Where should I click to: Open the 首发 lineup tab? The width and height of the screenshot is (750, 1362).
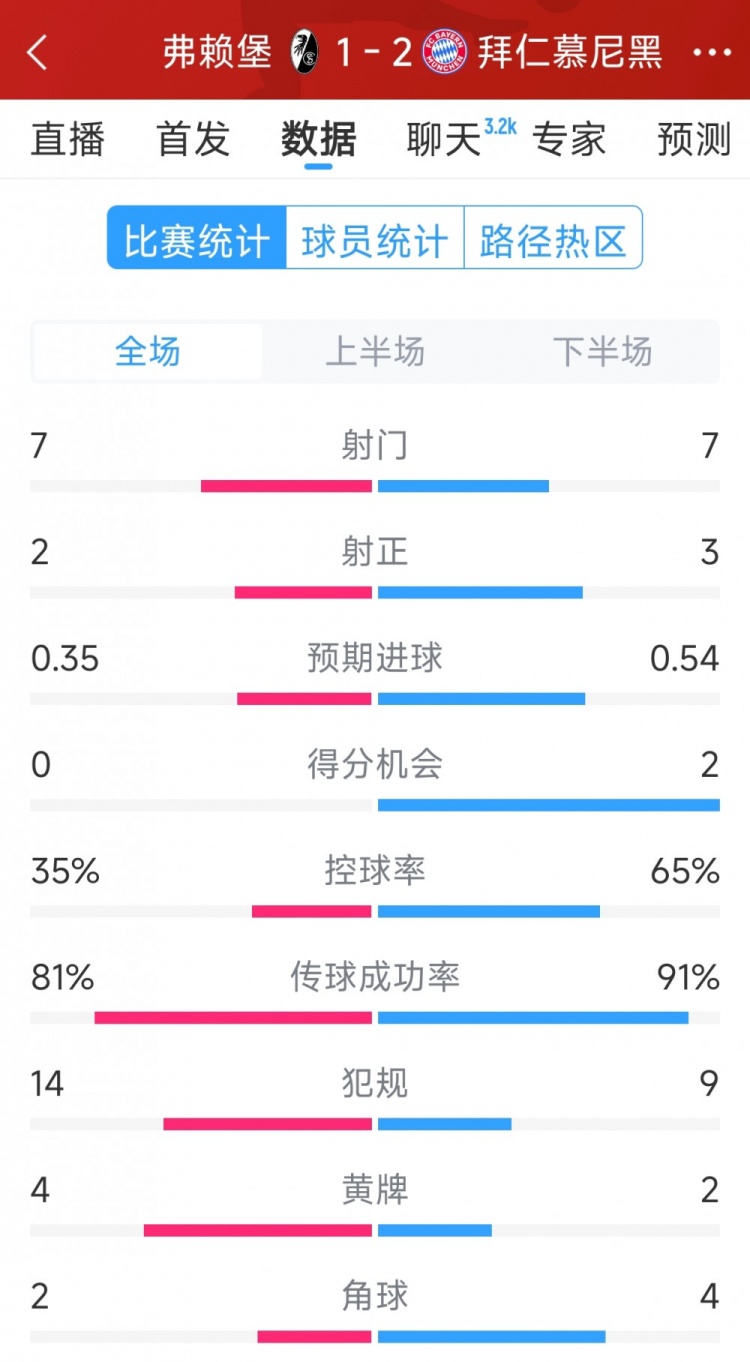click(x=193, y=139)
